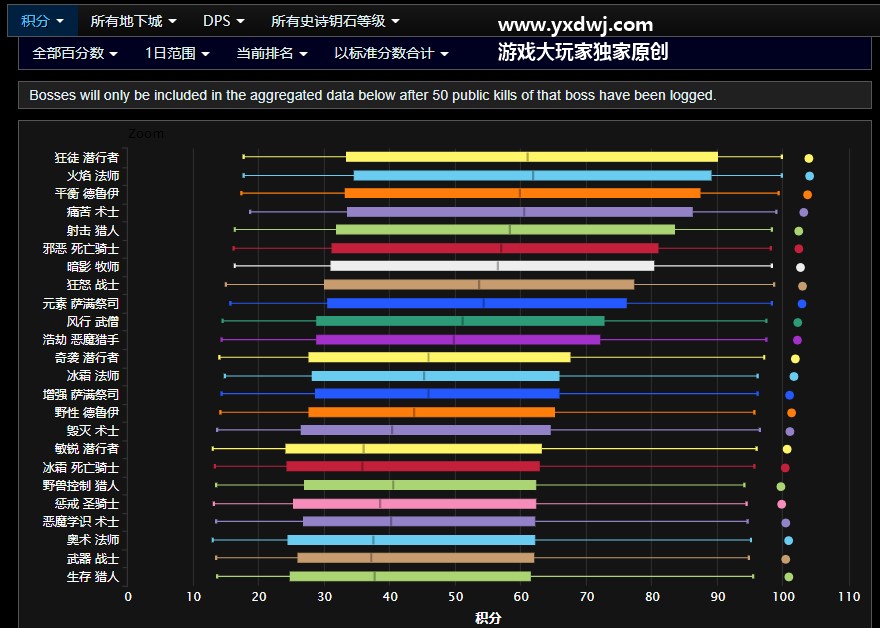Expand the 所有史诗钥石等级 dropdown

[x=335, y=21]
